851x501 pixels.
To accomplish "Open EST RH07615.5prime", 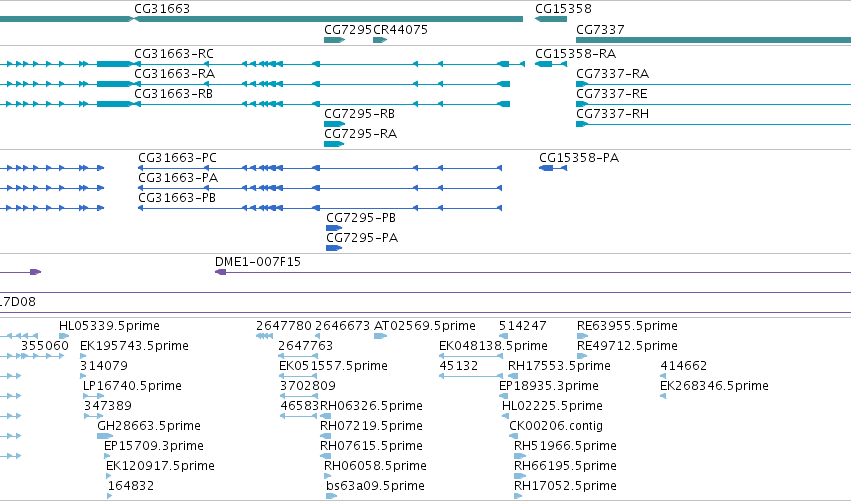I will 371,446.
